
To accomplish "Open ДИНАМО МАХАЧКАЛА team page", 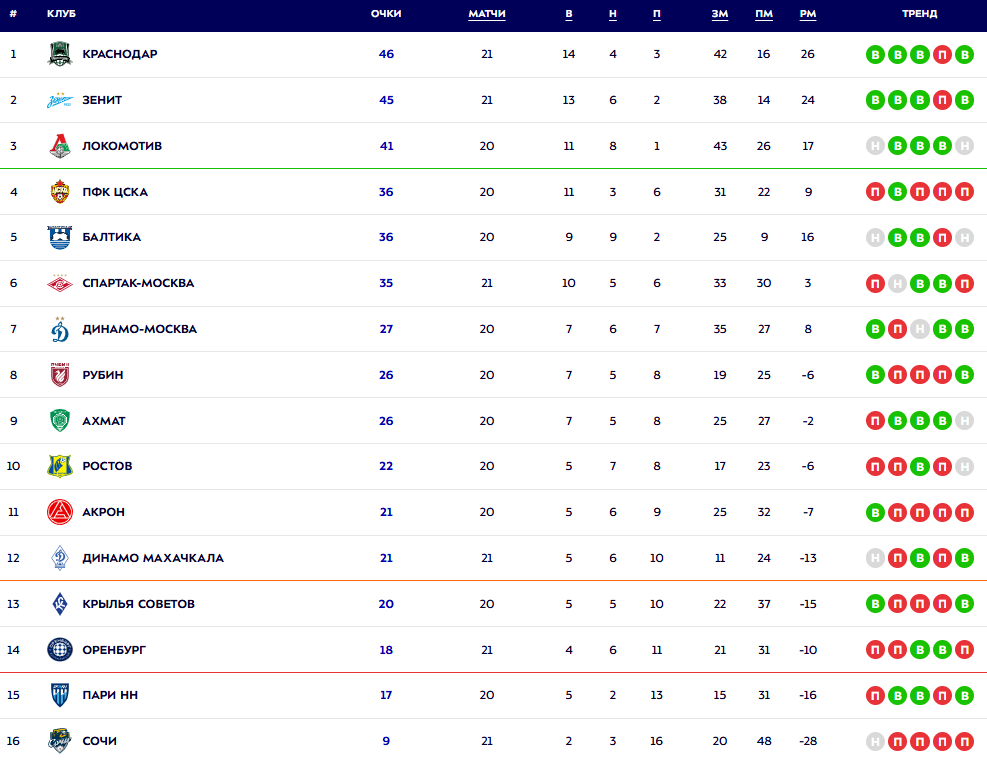I will click(153, 558).
